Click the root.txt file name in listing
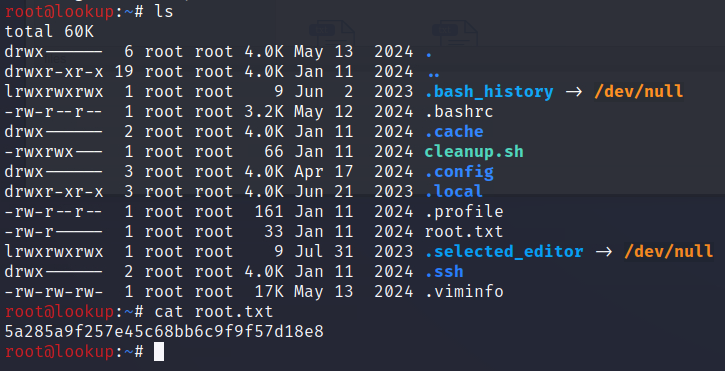Screen dimensions: 725x371 (x=464, y=231)
